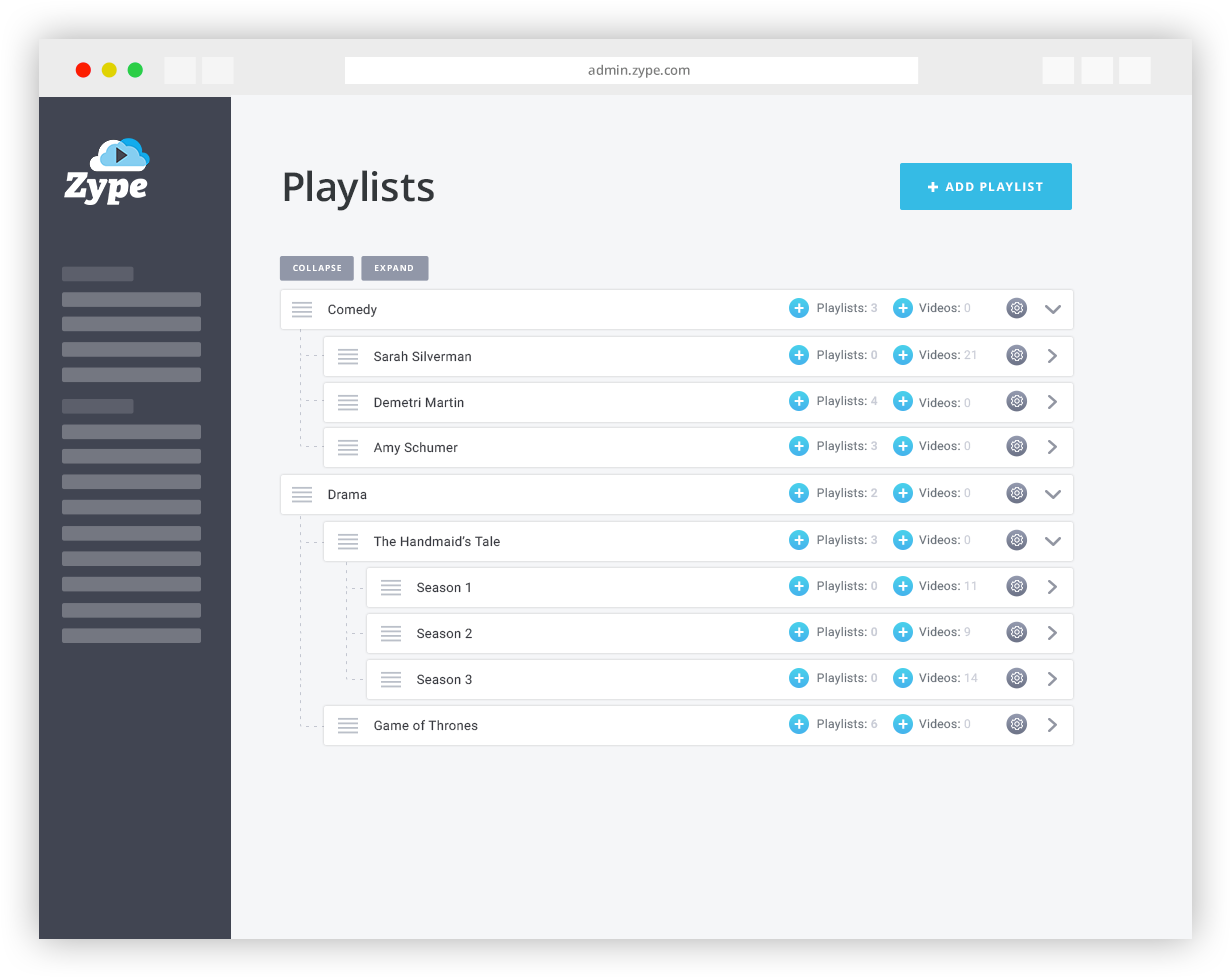
Task: Expand the Demetri Martin row chevron
Action: tap(1052, 401)
